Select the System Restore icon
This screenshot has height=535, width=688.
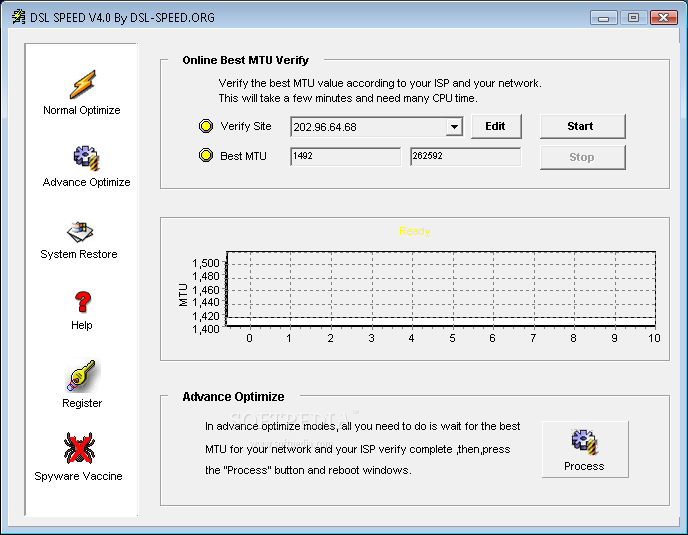pos(80,232)
